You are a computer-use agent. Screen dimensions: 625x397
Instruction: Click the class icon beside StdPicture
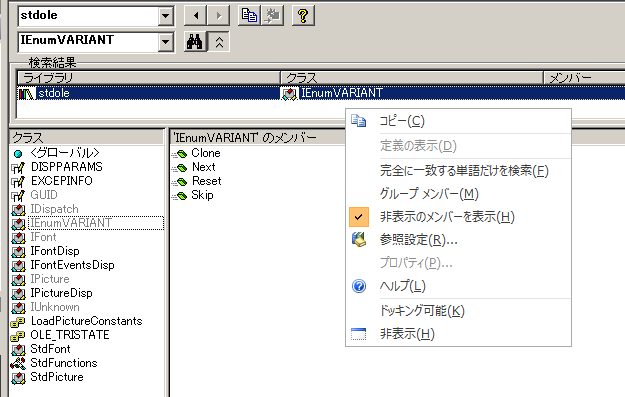point(18,377)
